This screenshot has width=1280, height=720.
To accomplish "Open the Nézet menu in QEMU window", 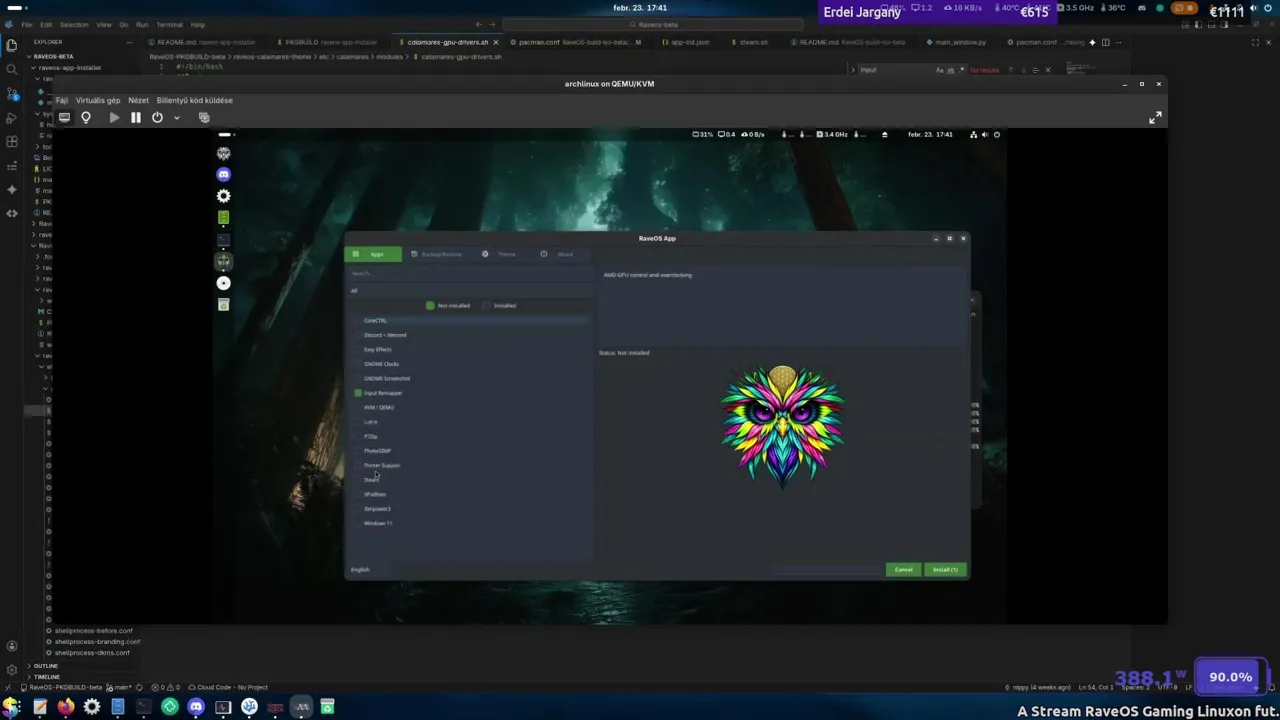I will [x=138, y=100].
